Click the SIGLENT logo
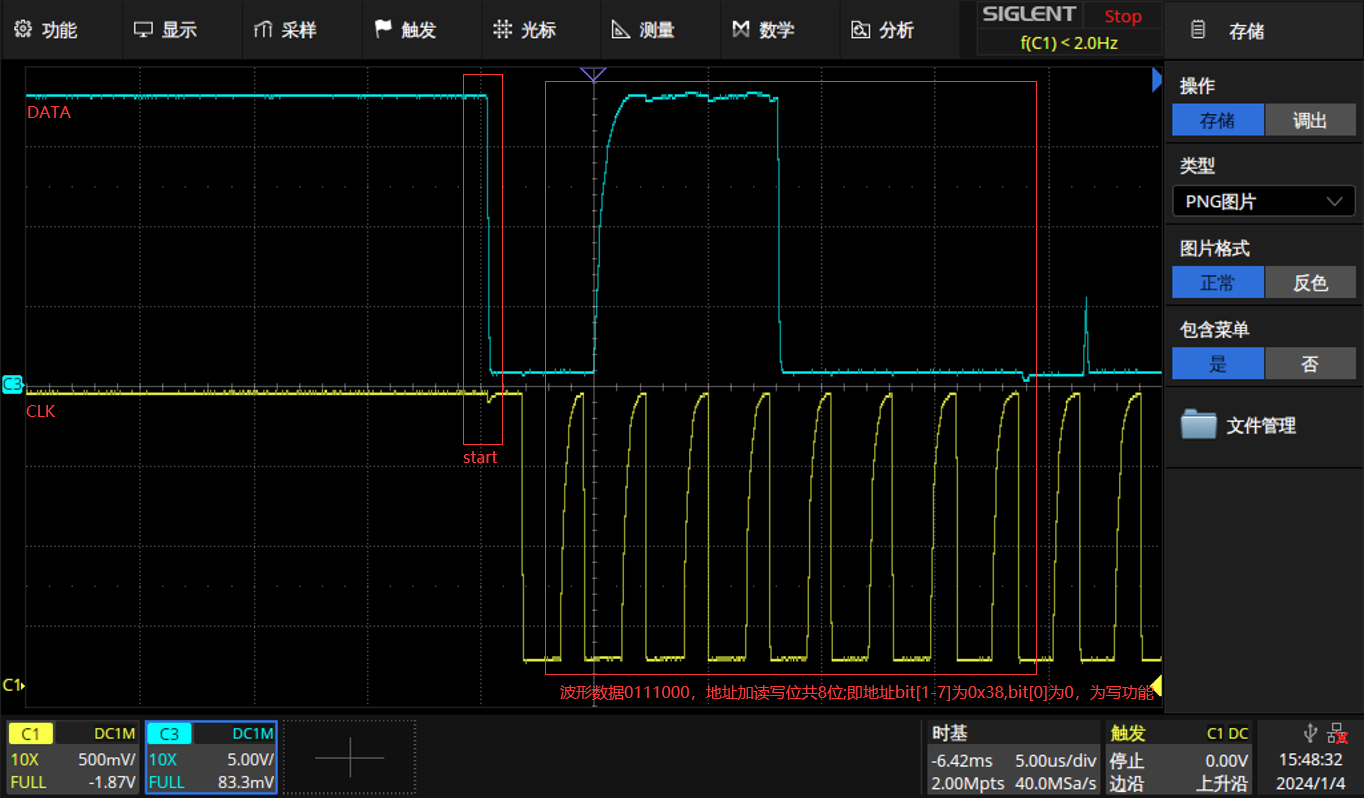Screen dimensions: 1364x798 pyautogui.click(x=1029, y=15)
